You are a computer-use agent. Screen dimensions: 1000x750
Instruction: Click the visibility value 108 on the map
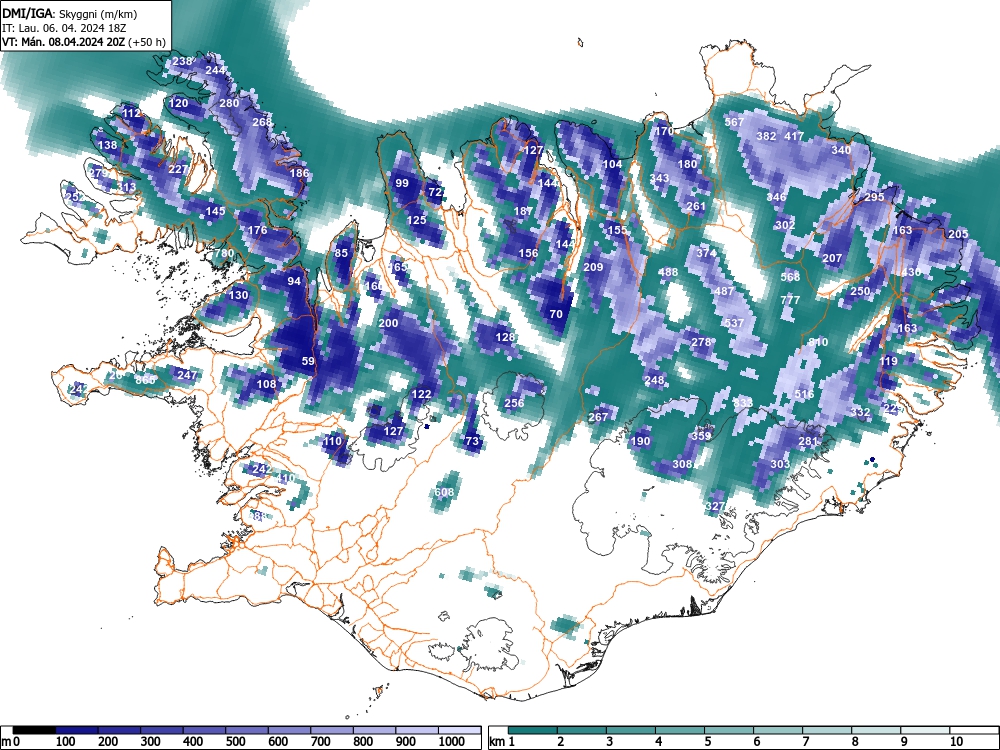tap(266, 383)
